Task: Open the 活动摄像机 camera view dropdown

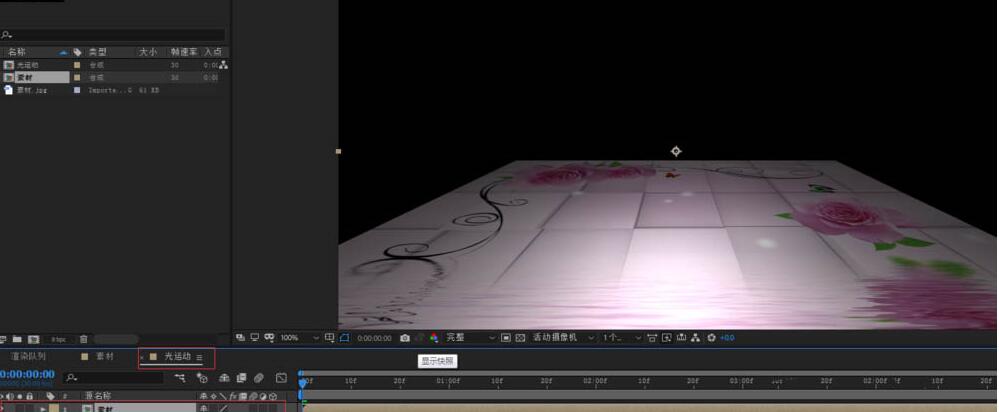Action: (563, 338)
